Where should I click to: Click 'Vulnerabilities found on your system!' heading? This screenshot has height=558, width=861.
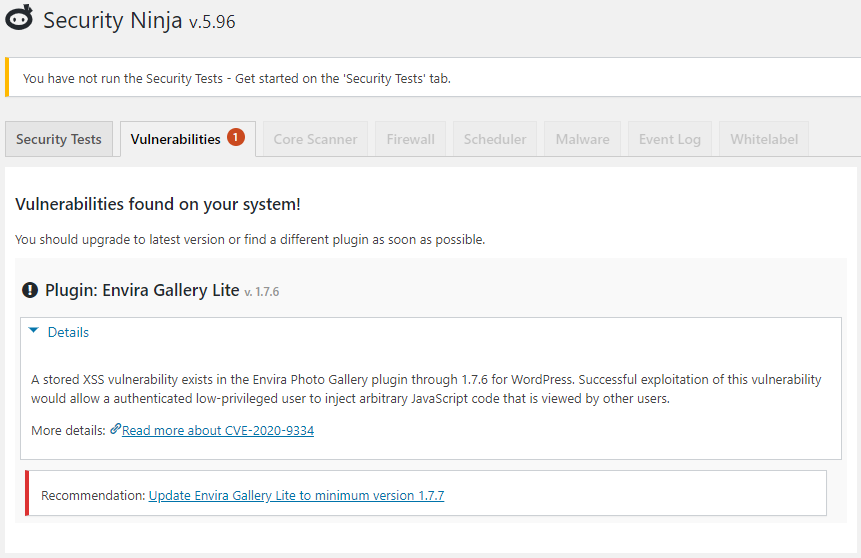(x=158, y=204)
